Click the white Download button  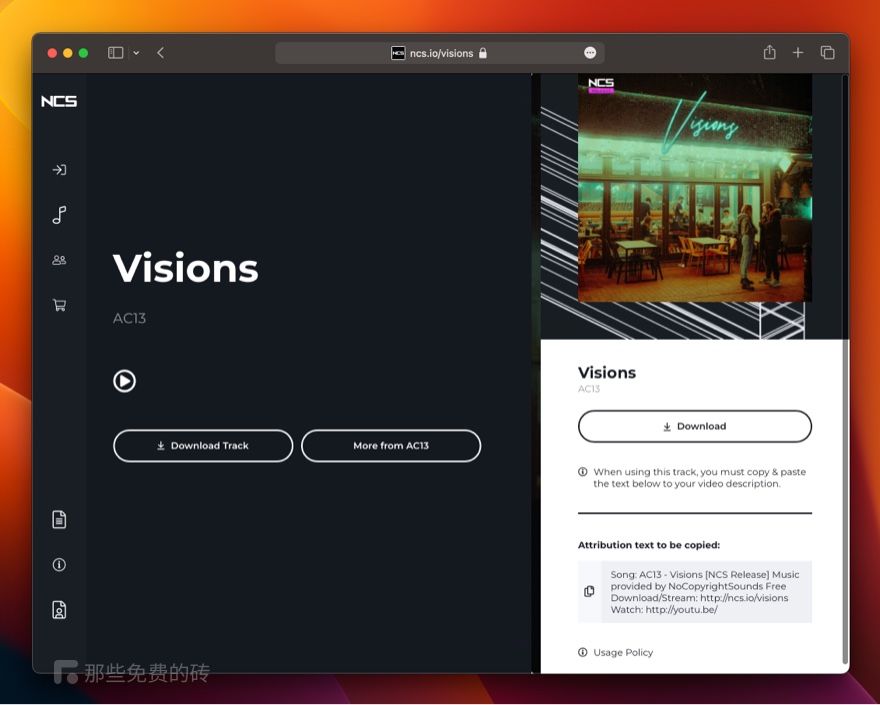[695, 426]
